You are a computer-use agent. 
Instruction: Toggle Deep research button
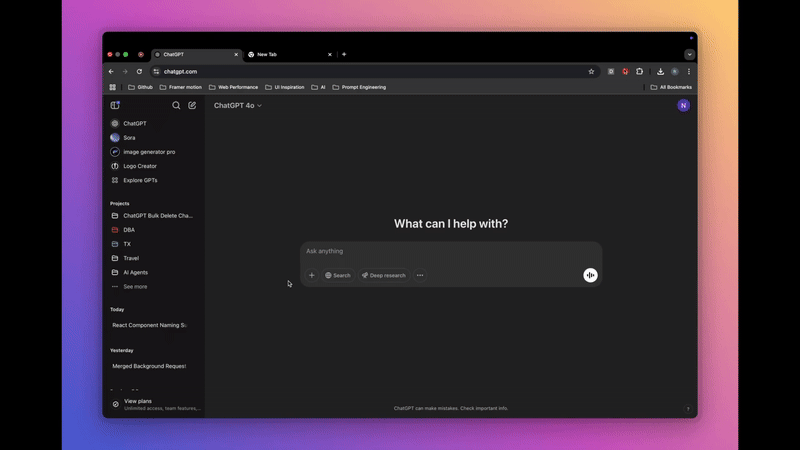click(x=384, y=276)
